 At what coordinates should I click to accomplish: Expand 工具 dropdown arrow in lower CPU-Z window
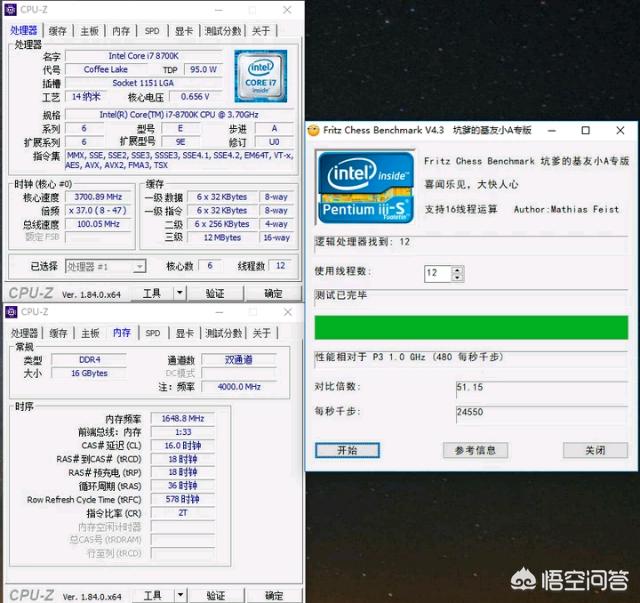(180, 596)
